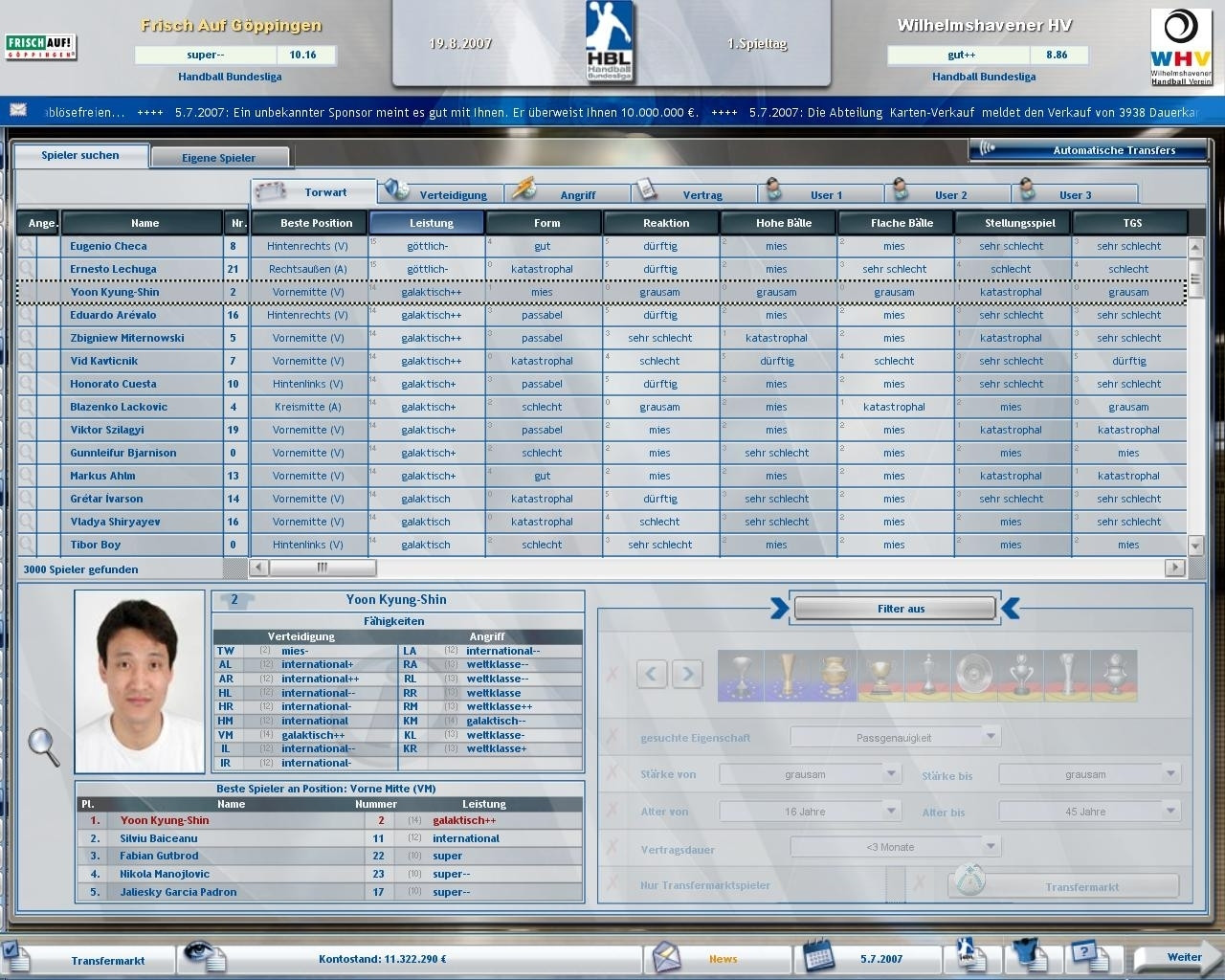
Task: Toggle the X next to Alter von
Action: (612, 811)
